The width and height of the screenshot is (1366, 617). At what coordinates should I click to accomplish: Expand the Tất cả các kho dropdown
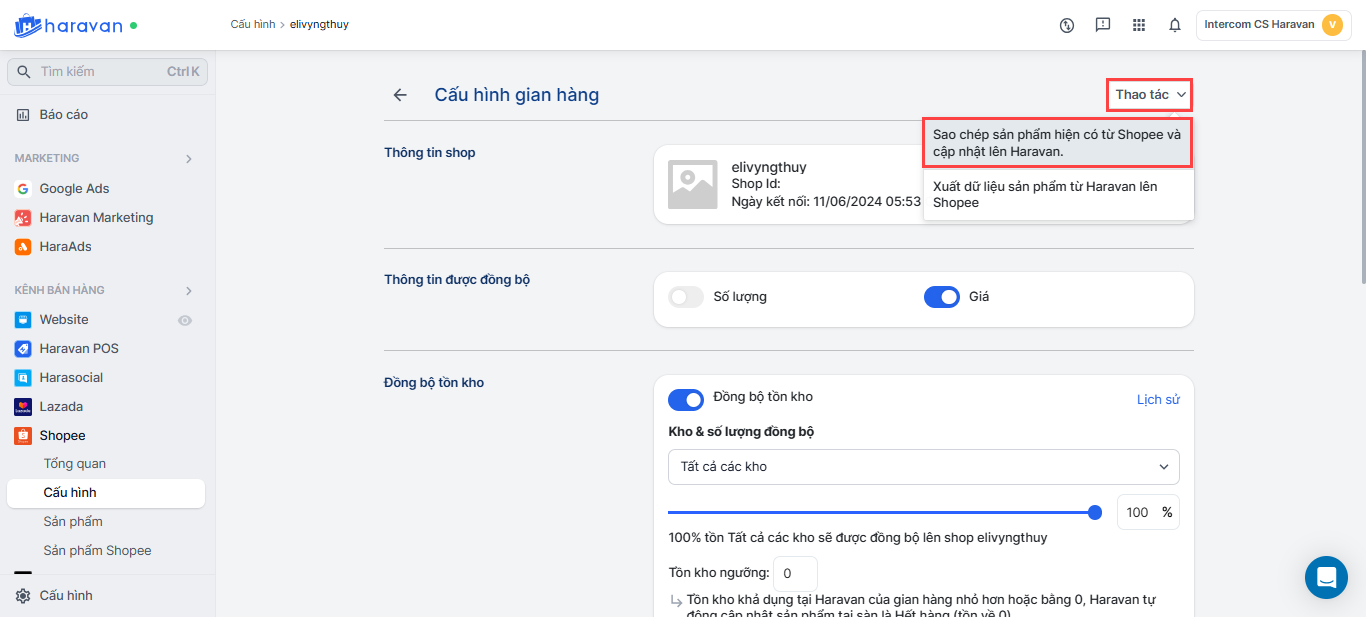(923, 467)
